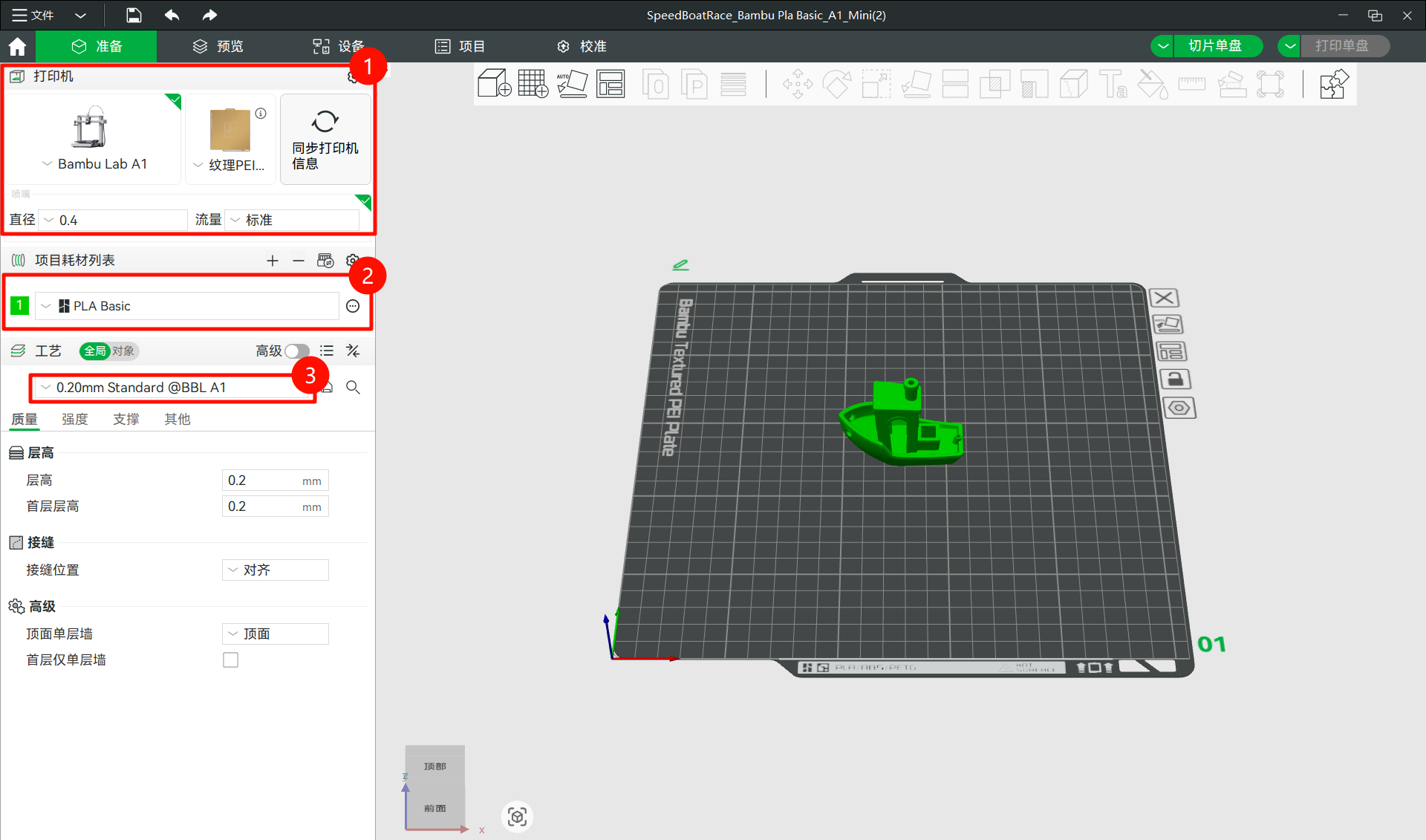The width and height of the screenshot is (1426, 840).
Task: Select the Lay on Face tool
Action: click(x=916, y=83)
